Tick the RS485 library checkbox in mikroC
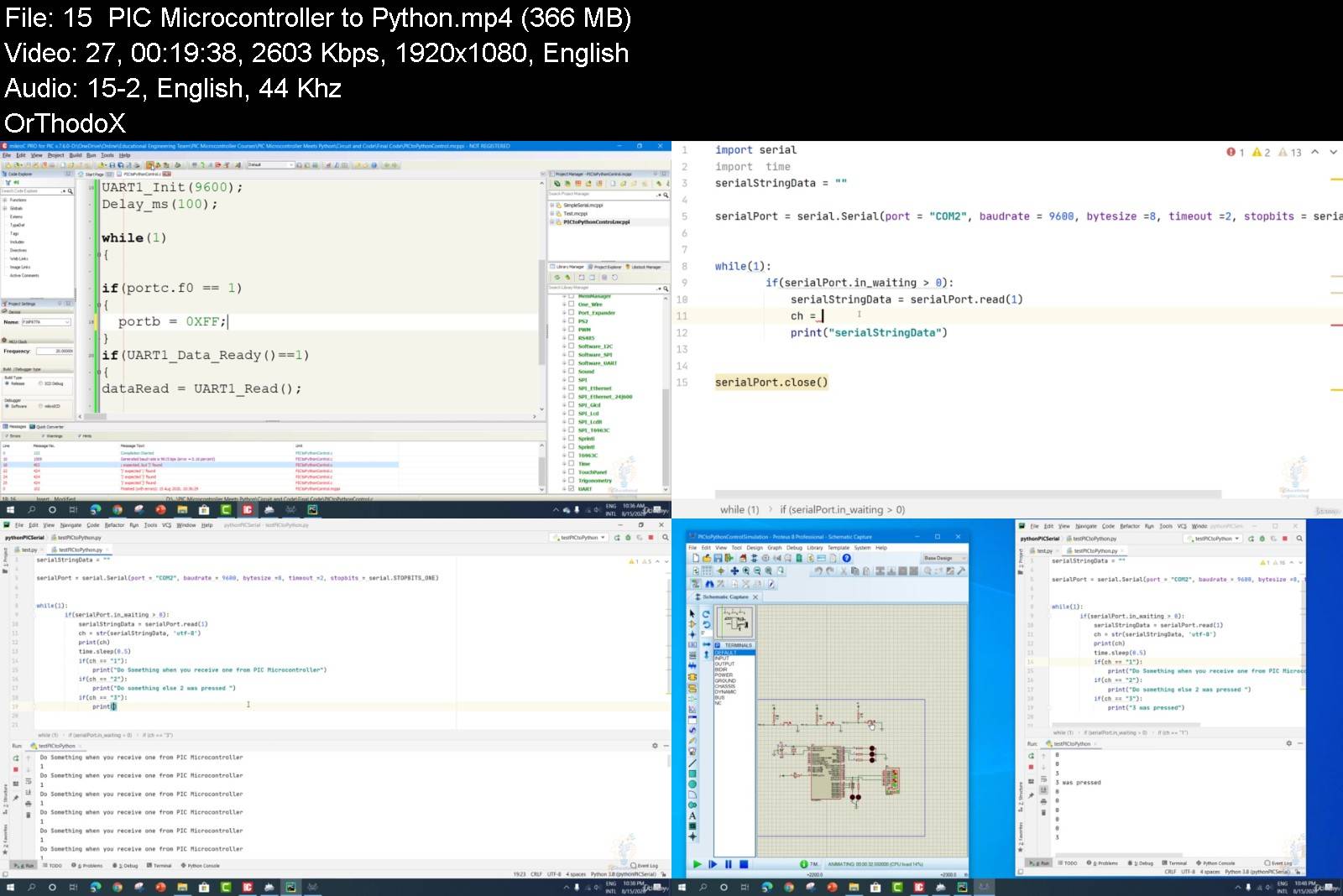The height and width of the screenshot is (896, 1343). pos(572,338)
